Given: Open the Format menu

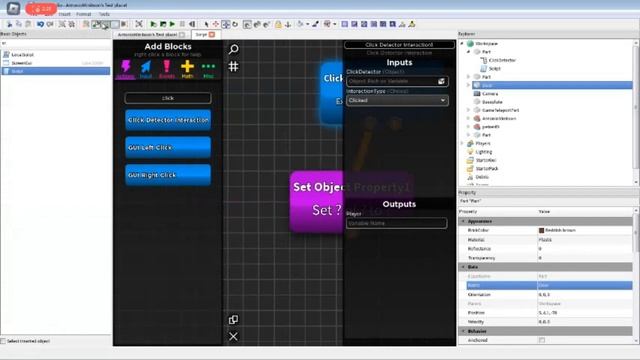Looking at the screenshot, I should click(x=84, y=14).
